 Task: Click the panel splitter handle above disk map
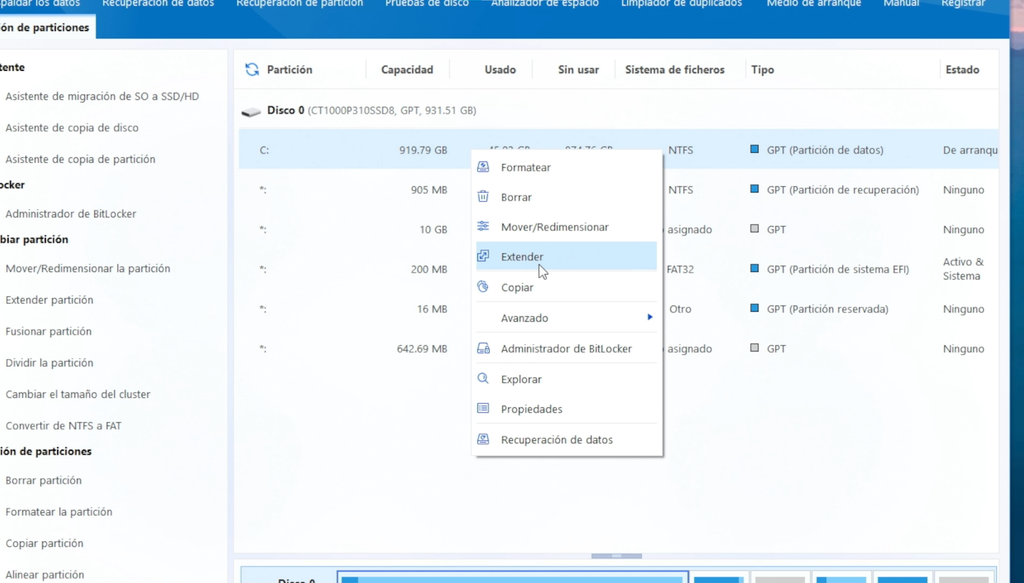coord(616,556)
